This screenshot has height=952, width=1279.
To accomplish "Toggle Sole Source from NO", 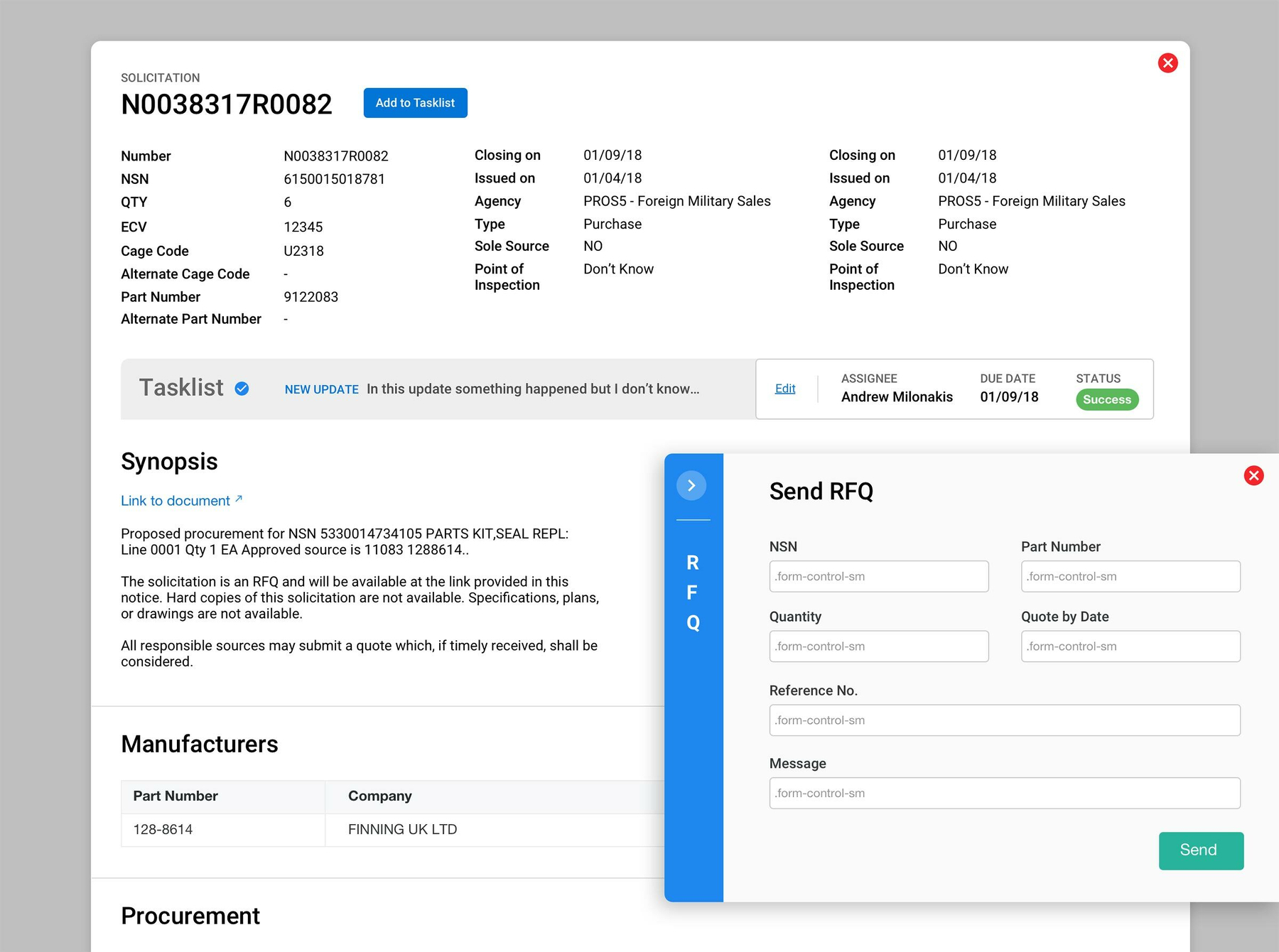I will tap(592, 246).
